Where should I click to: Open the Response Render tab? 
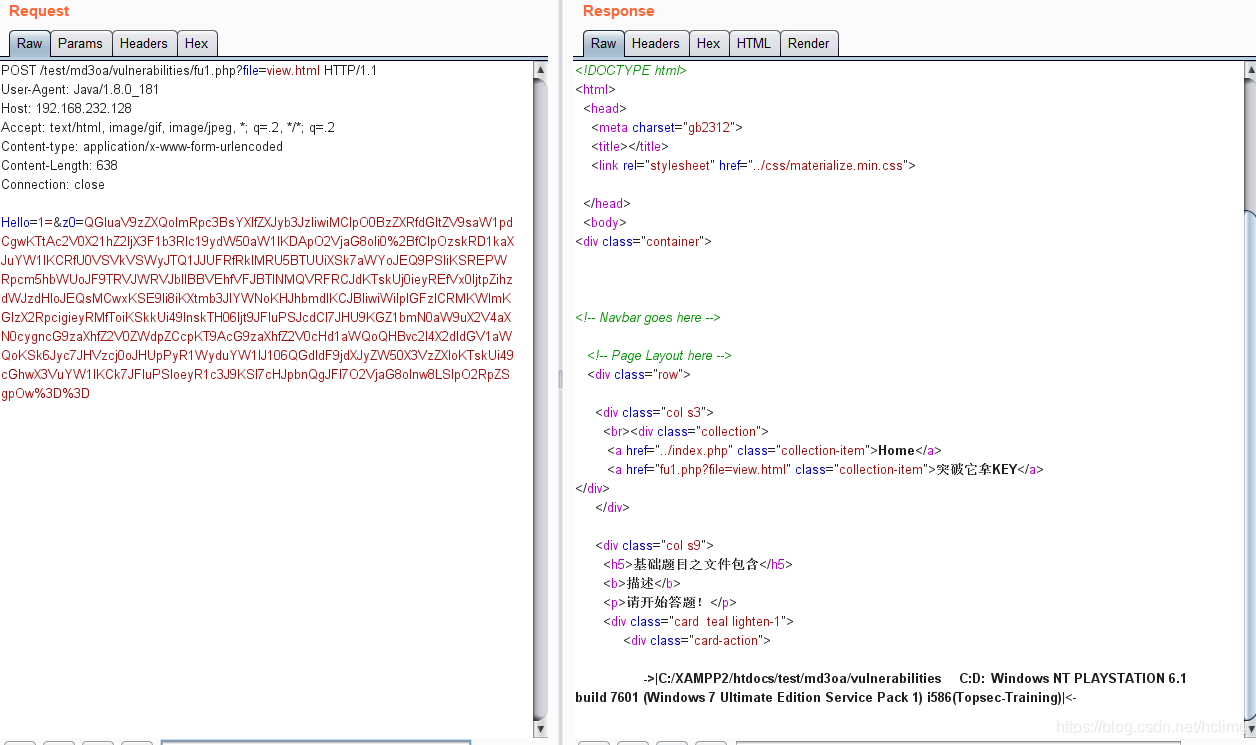(x=808, y=43)
